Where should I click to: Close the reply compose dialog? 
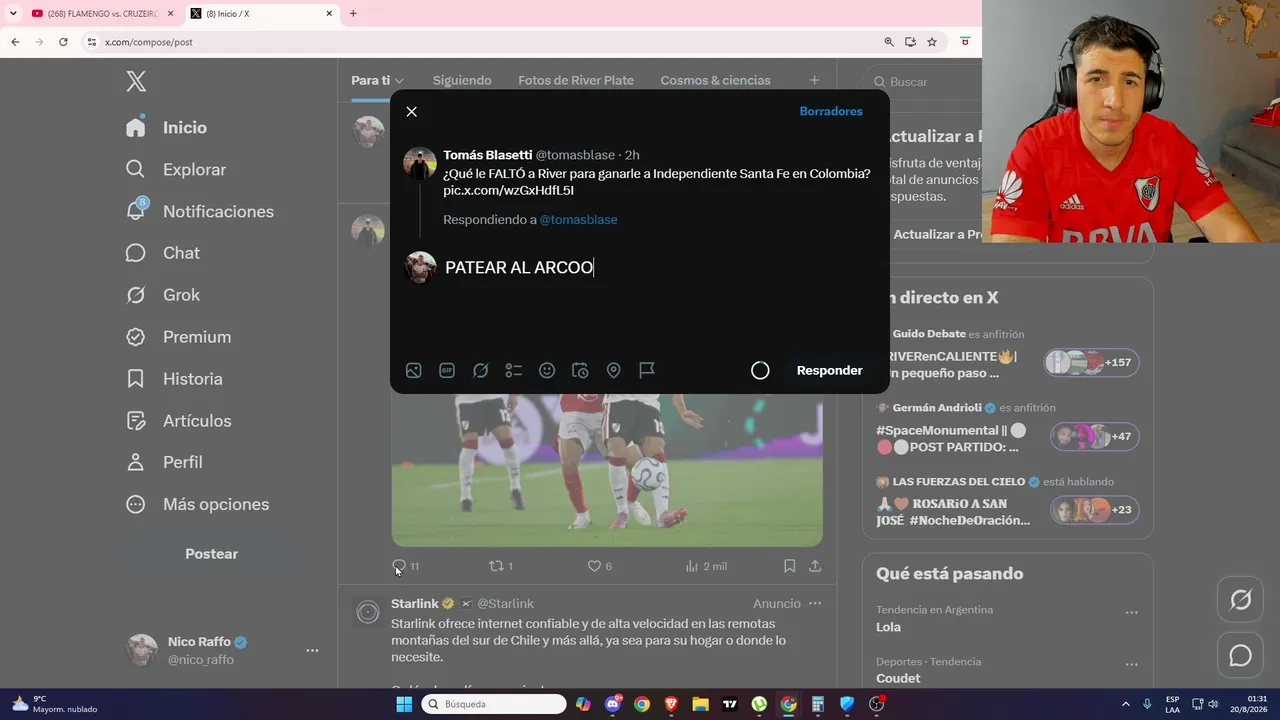411,112
